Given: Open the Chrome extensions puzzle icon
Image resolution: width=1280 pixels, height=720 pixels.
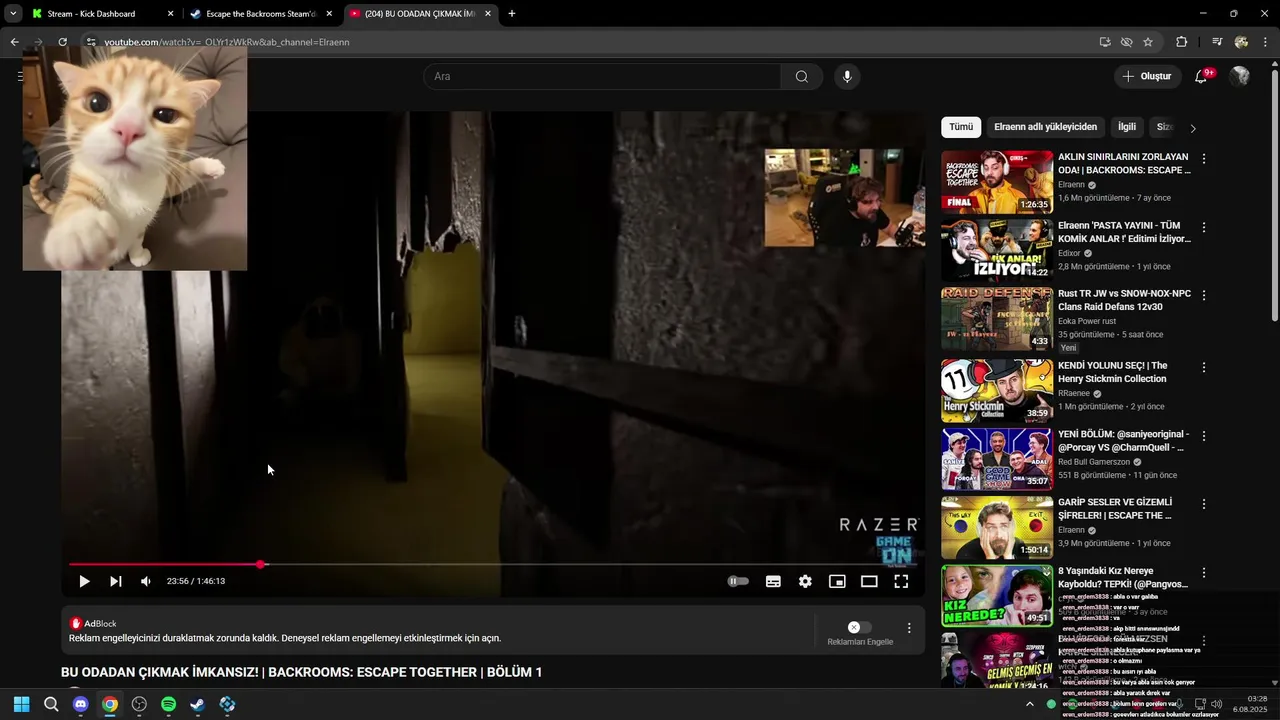Looking at the screenshot, I should tap(1182, 42).
